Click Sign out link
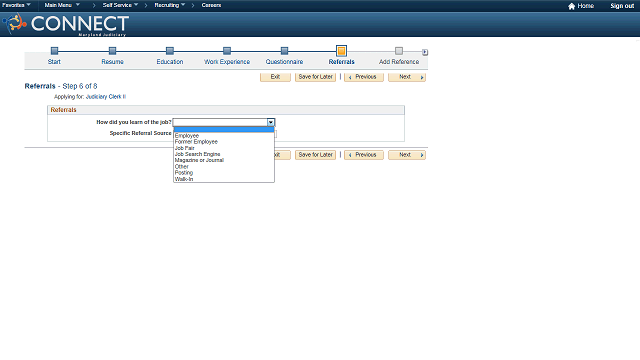 622,6
